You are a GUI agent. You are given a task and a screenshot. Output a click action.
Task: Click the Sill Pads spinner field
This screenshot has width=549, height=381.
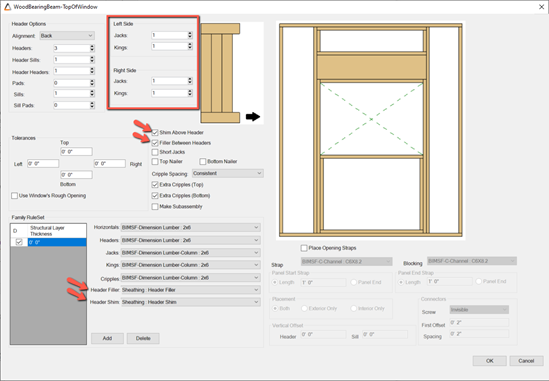coord(74,105)
